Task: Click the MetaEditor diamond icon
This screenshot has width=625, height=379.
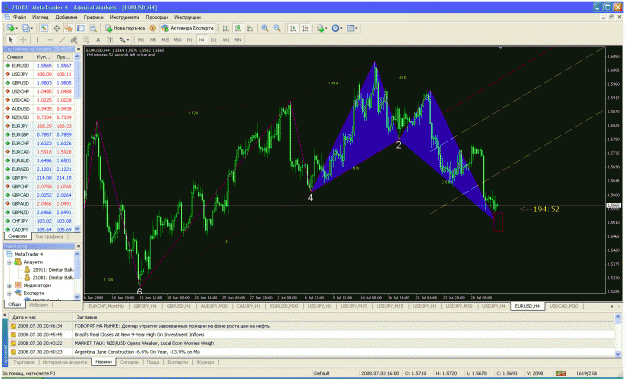Action: click(x=152, y=28)
